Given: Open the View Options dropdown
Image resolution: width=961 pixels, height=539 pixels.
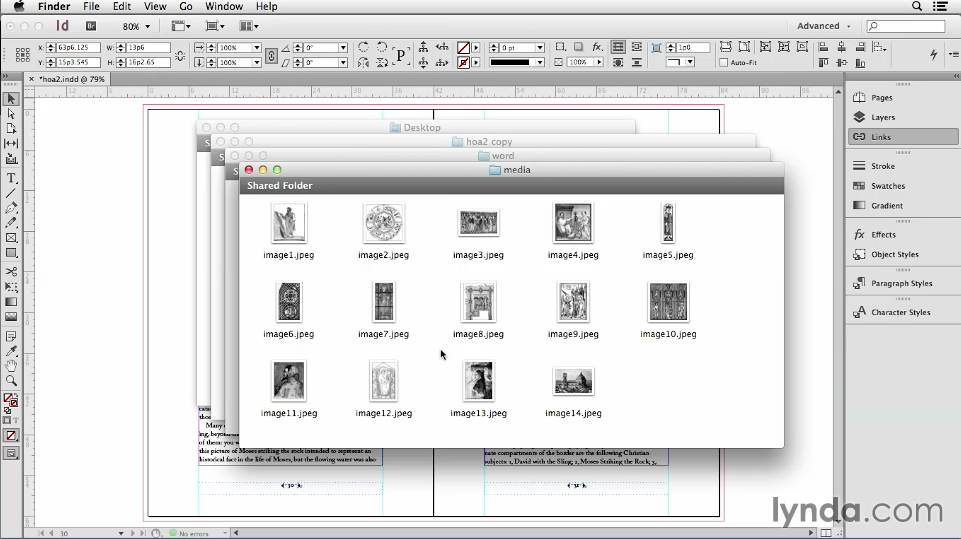Looking at the screenshot, I should (x=181, y=26).
